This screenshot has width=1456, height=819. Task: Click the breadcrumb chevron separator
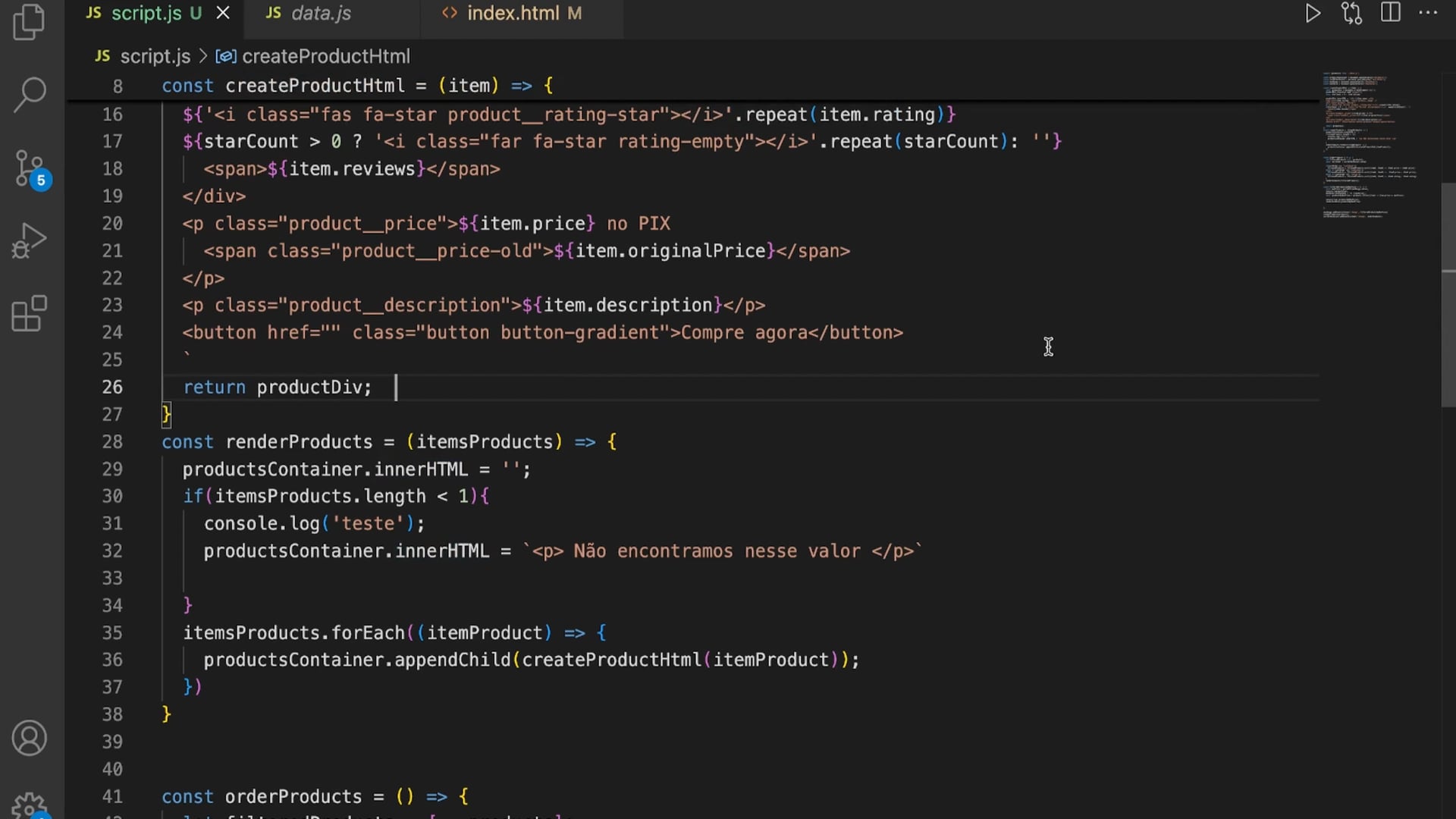203,56
